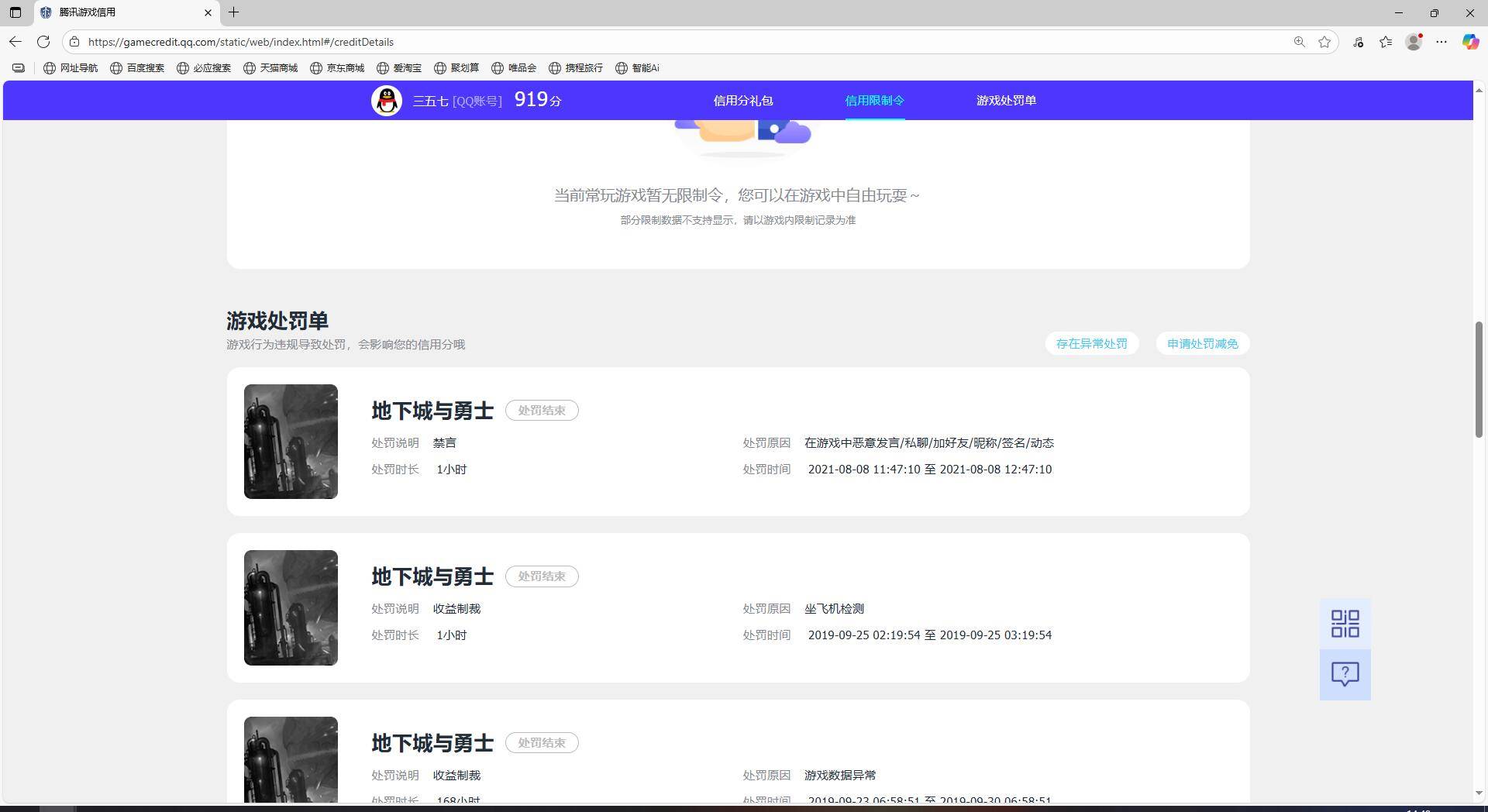Screen dimensions: 1488x812
Task: Click the help question-mark bubble icon
Action: click(x=1345, y=674)
